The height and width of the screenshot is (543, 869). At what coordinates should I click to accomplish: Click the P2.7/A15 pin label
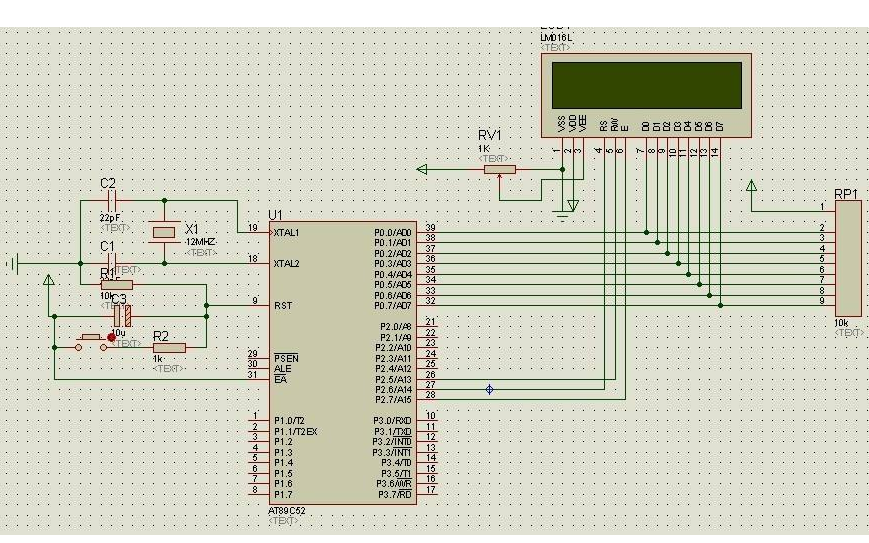coord(393,400)
